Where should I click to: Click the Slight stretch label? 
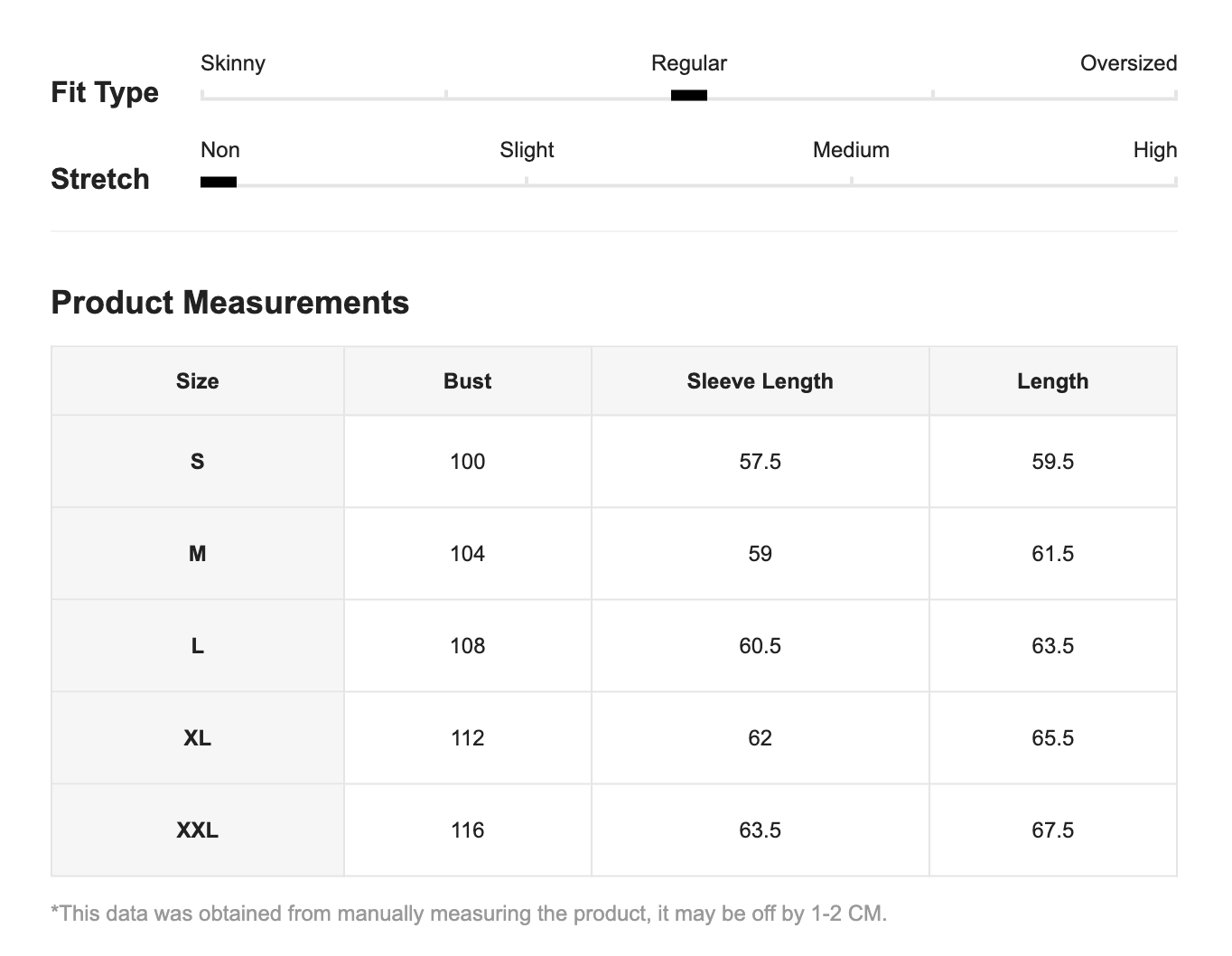tap(527, 150)
